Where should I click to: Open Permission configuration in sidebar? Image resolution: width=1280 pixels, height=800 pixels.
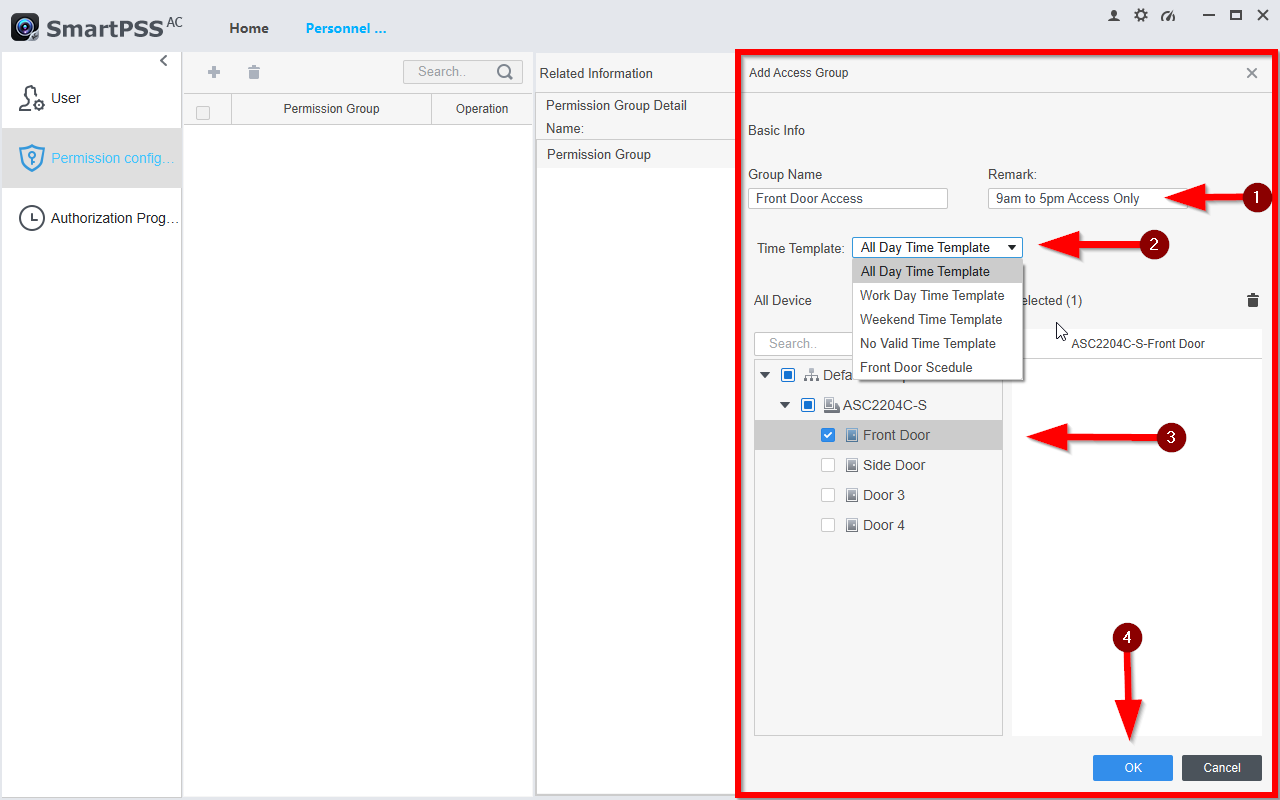(x=91, y=158)
